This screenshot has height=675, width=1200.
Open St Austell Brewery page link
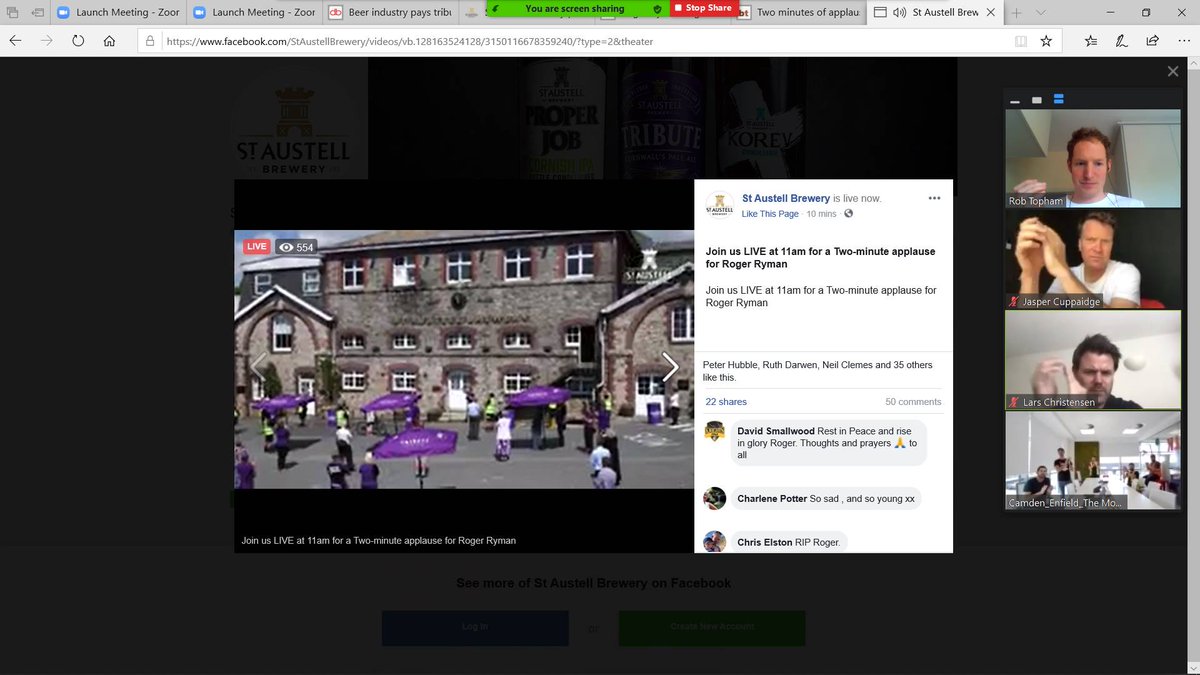tap(786, 198)
